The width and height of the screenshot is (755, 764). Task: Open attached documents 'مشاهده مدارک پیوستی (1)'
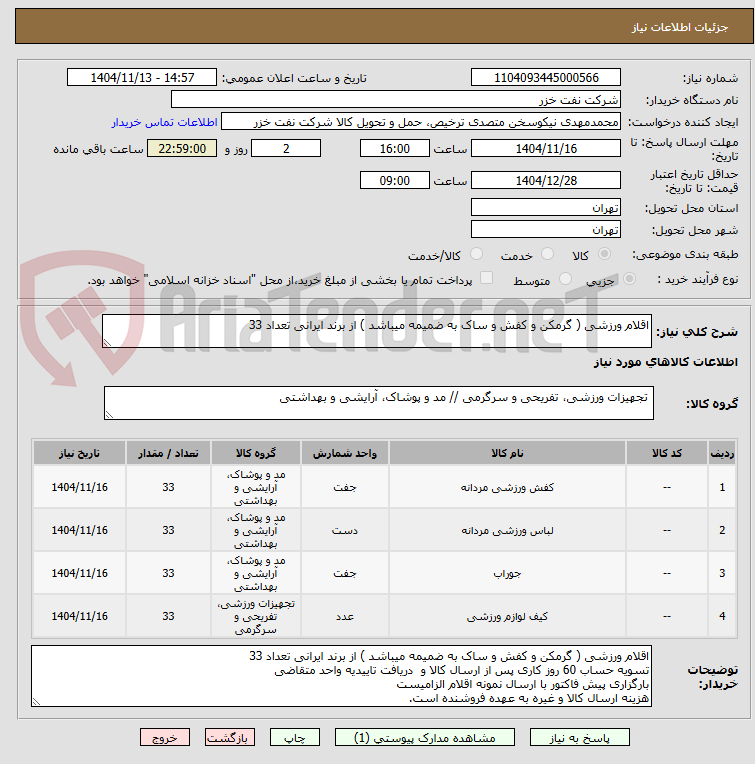tap(424, 737)
